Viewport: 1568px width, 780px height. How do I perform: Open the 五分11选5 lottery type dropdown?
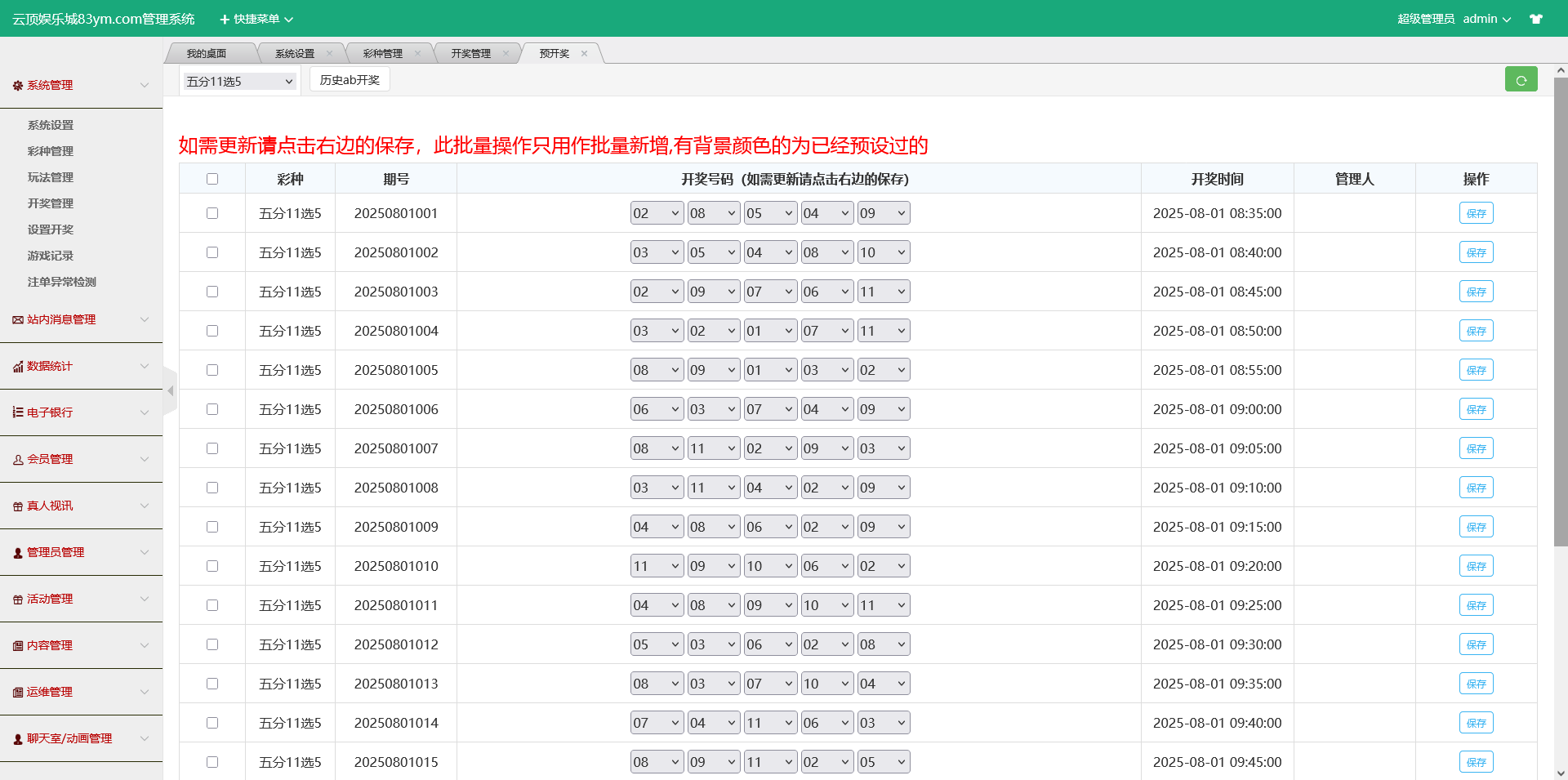pos(239,82)
